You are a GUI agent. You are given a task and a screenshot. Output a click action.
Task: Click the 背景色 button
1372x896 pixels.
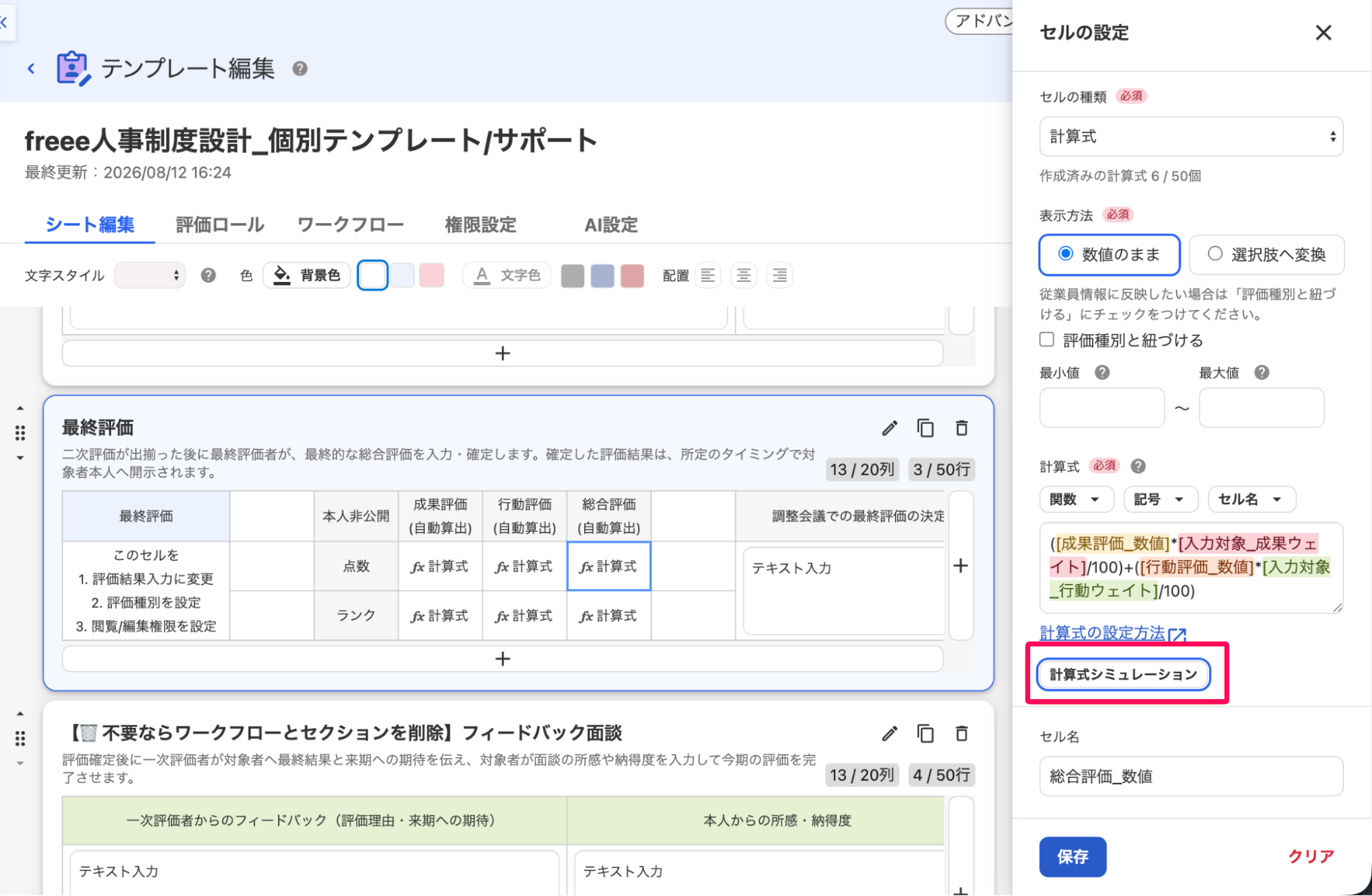tap(307, 275)
